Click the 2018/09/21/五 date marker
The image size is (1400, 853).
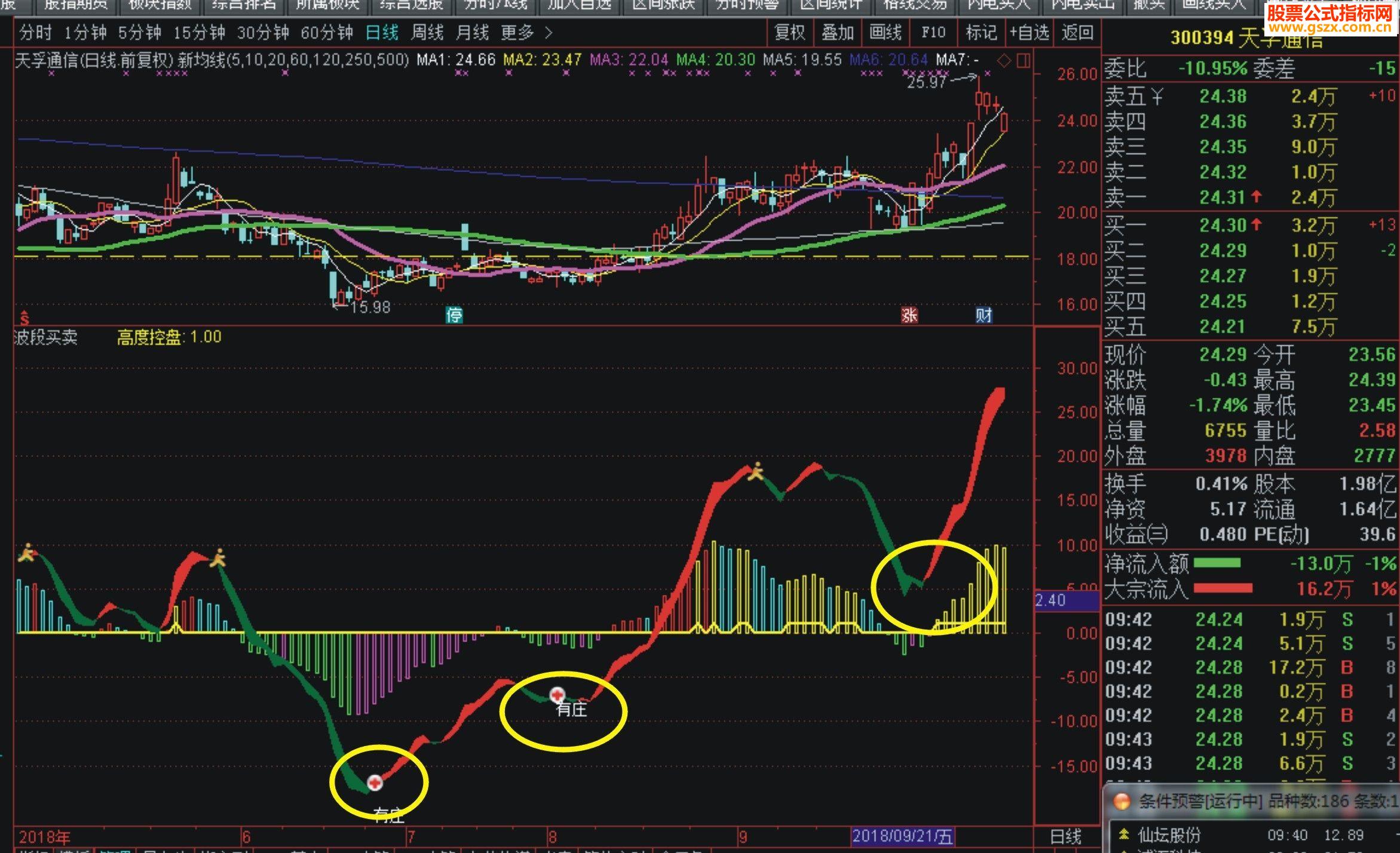902,836
